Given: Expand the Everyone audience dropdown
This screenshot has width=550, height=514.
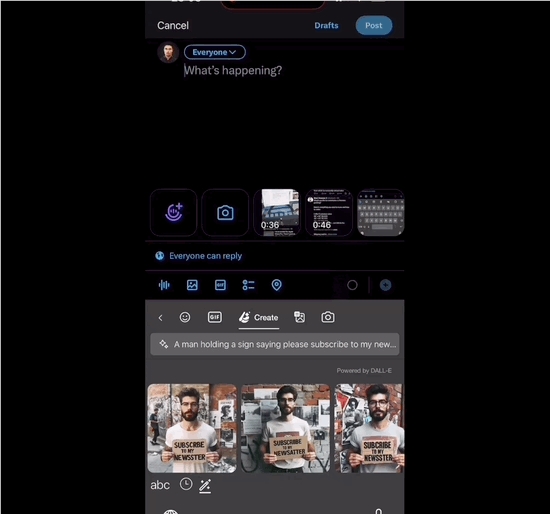Looking at the screenshot, I should (x=215, y=52).
